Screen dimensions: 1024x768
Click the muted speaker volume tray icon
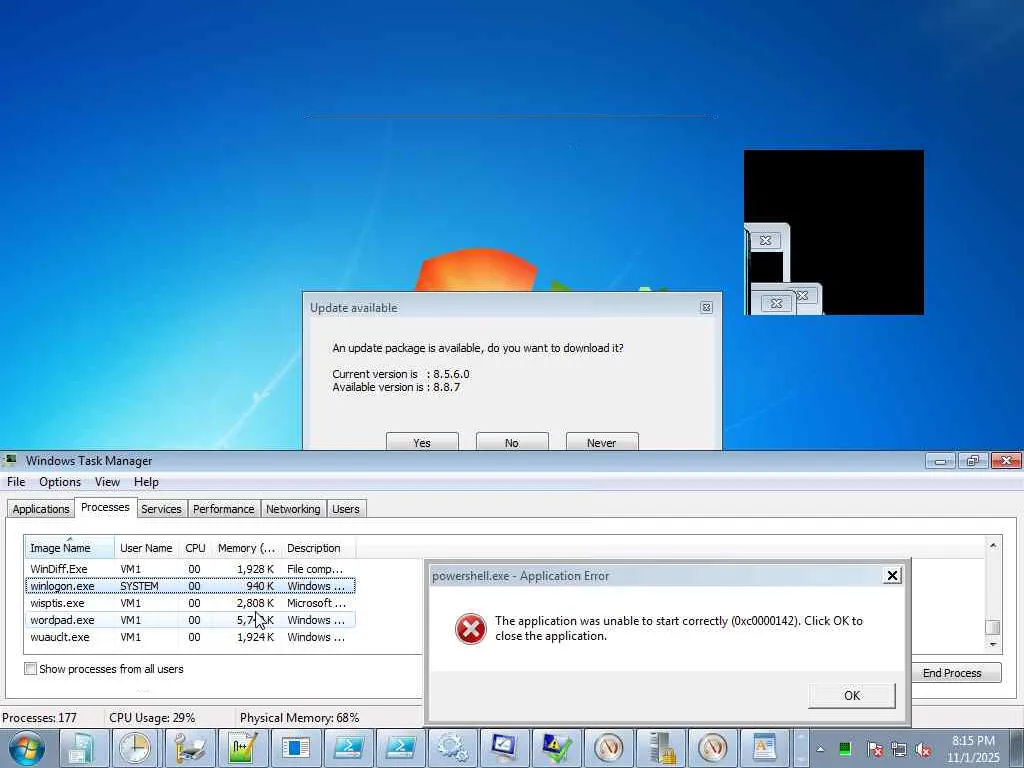coord(923,749)
